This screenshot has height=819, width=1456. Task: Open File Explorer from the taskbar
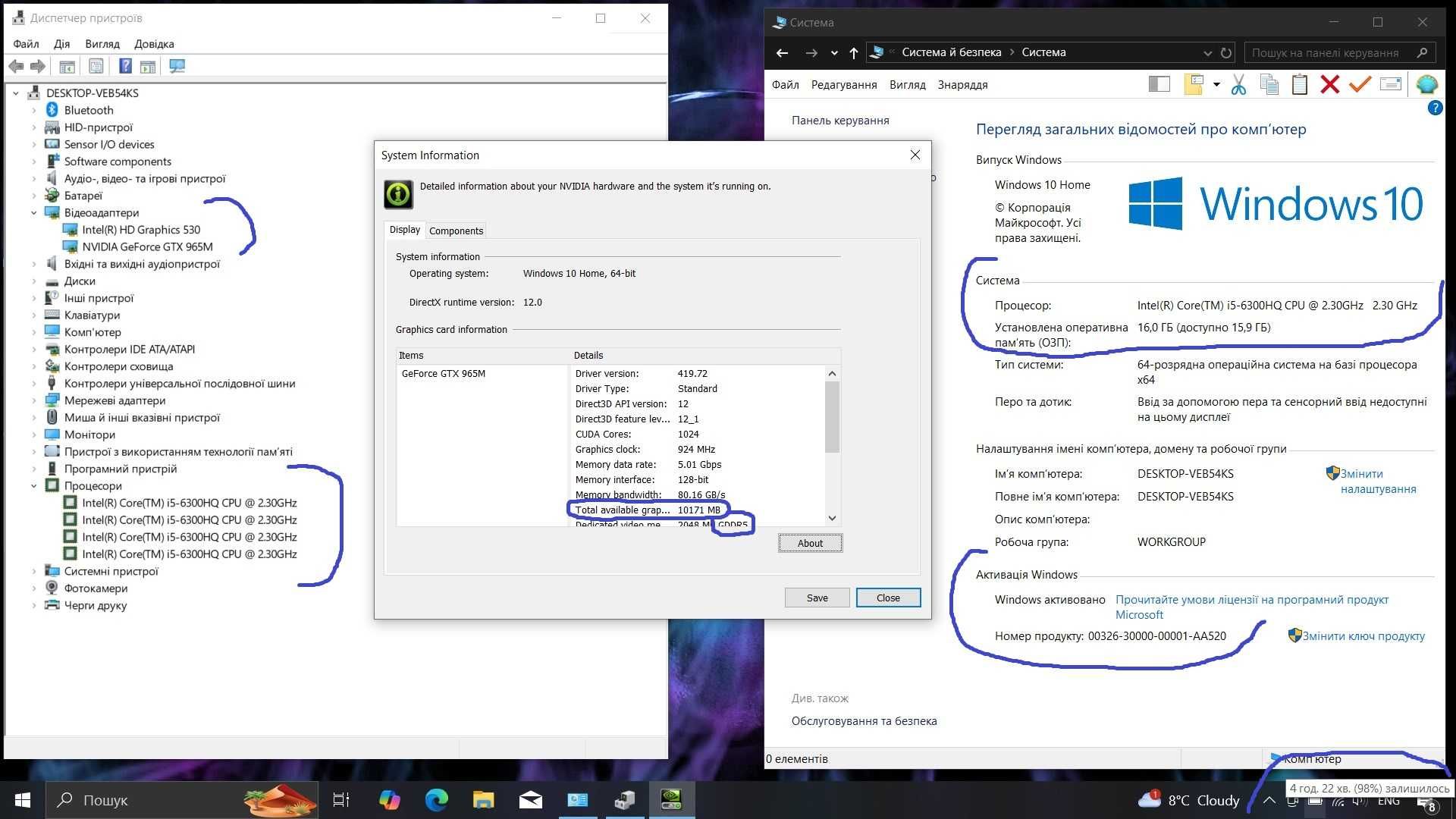(x=484, y=799)
